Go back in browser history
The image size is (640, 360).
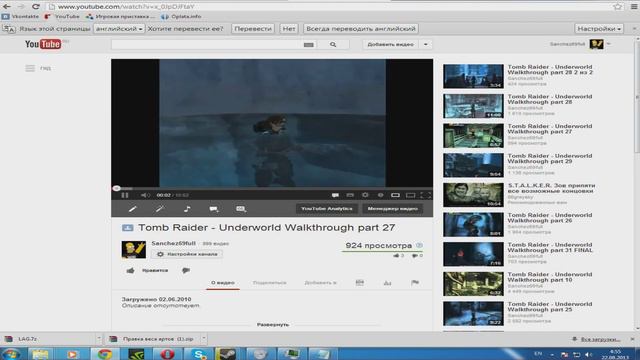click(7, 7)
